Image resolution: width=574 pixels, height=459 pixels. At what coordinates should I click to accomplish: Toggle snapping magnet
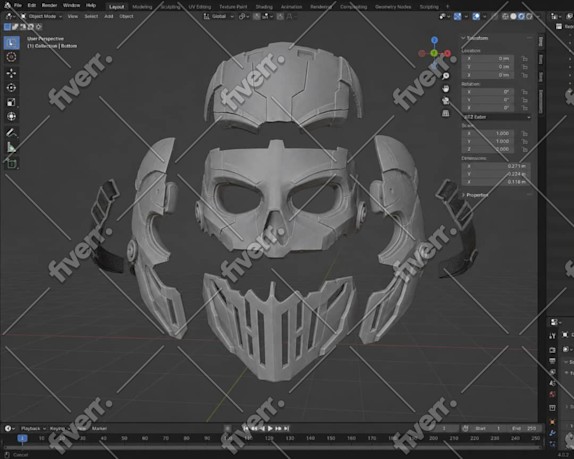[x=257, y=16]
